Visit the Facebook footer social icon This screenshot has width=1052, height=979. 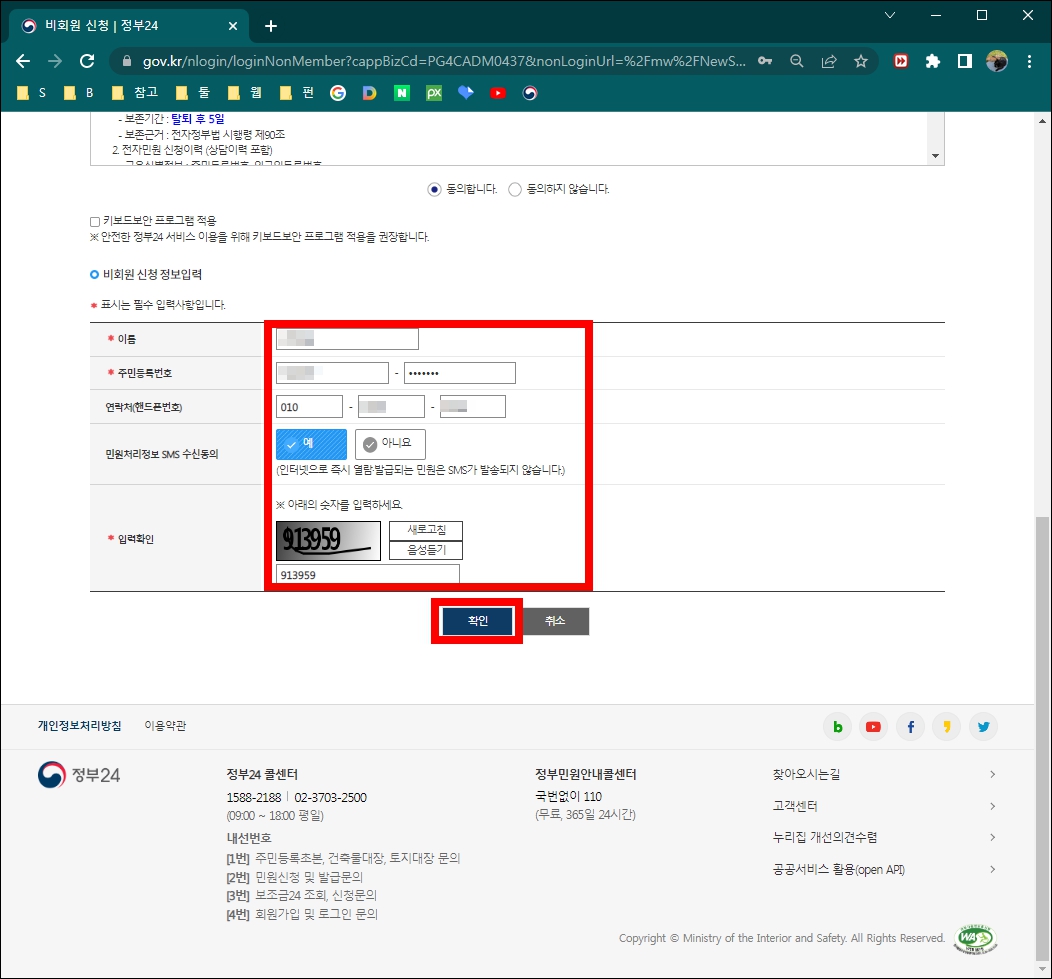[x=910, y=727]
